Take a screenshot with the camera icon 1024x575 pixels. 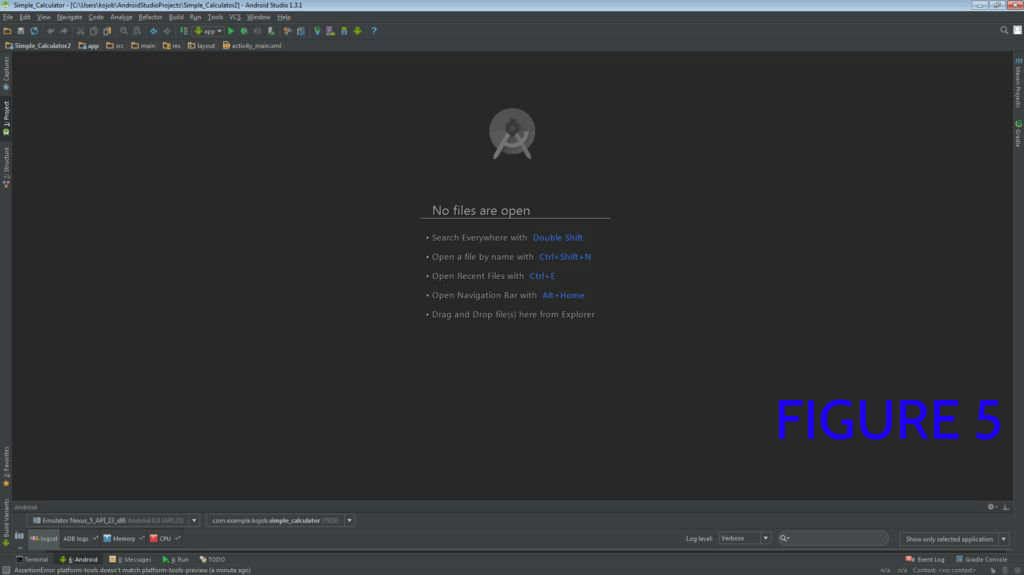tap(19, 536)
